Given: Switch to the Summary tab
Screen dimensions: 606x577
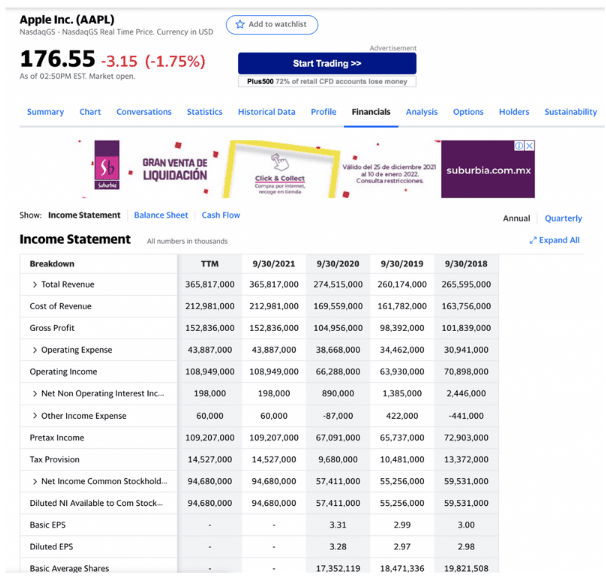Looking at the screenshot, I should point(45,112).
